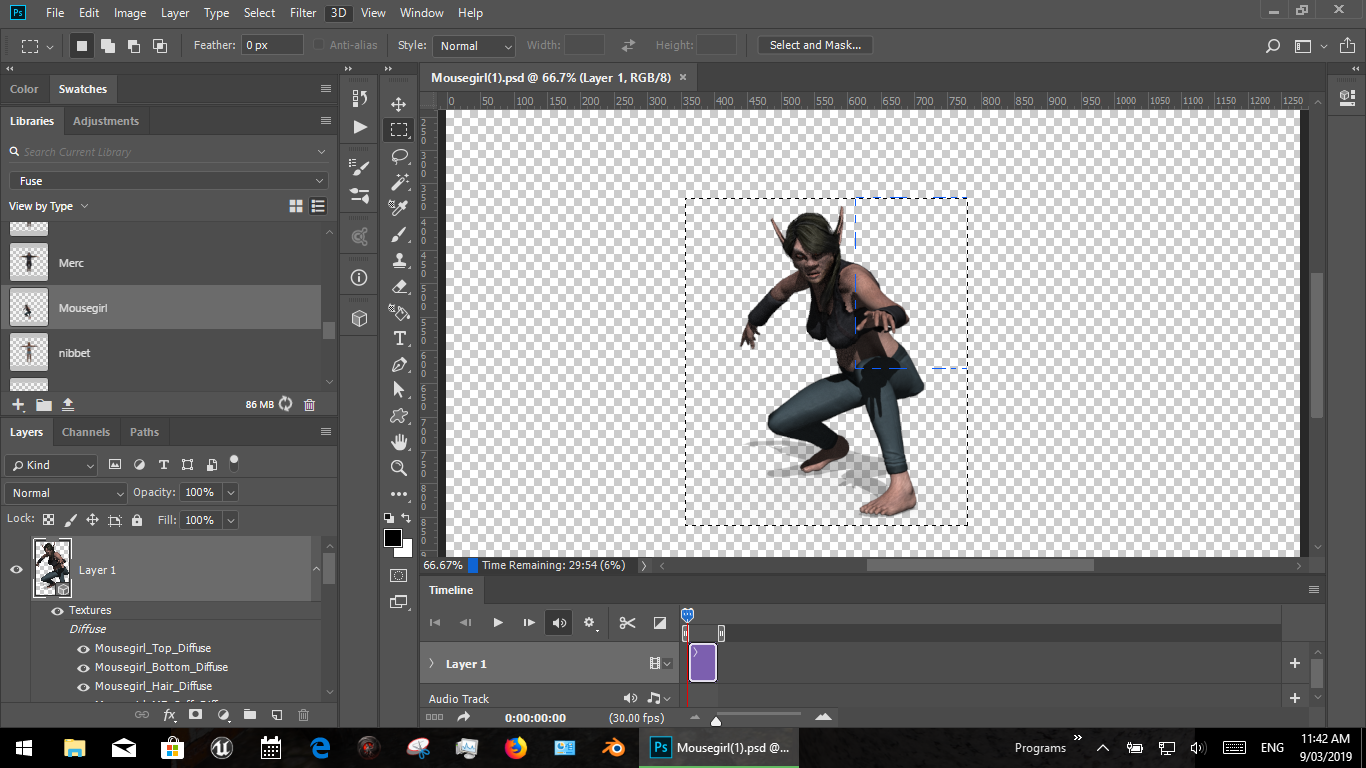
Task: Select the Type tool
Action: tap(399, 338)
